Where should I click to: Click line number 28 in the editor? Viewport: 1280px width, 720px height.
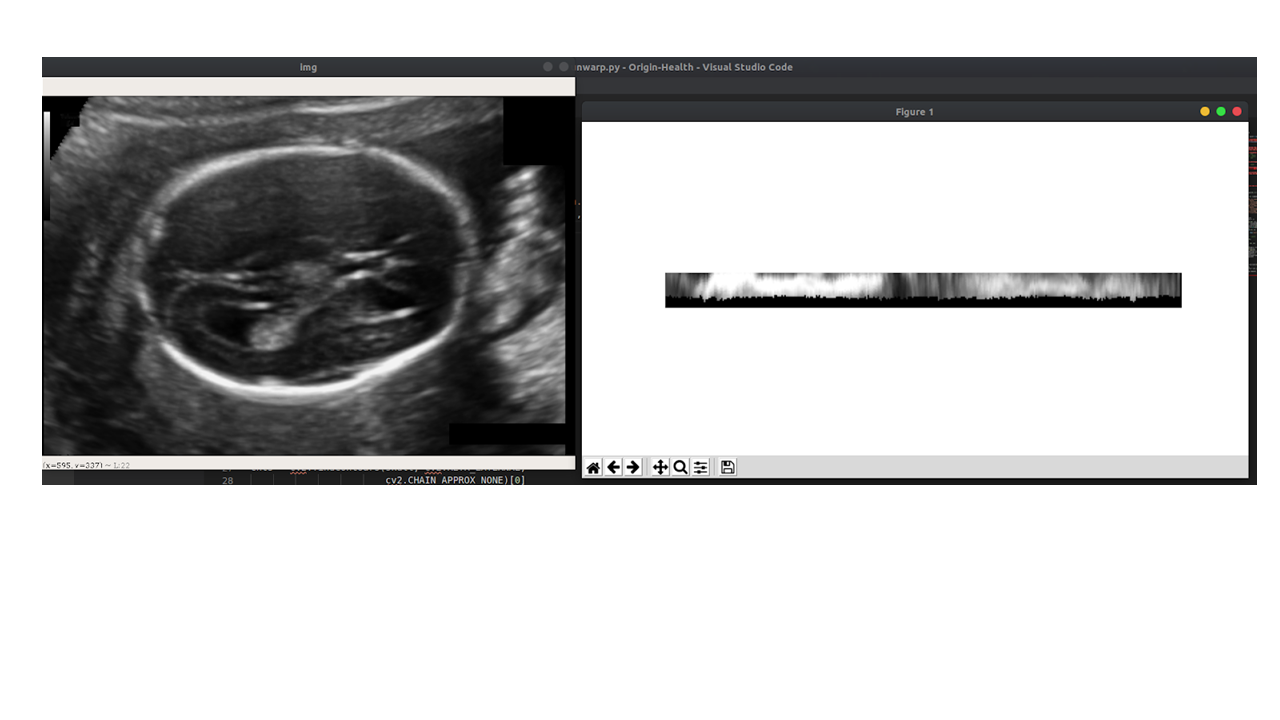point(227,480)
